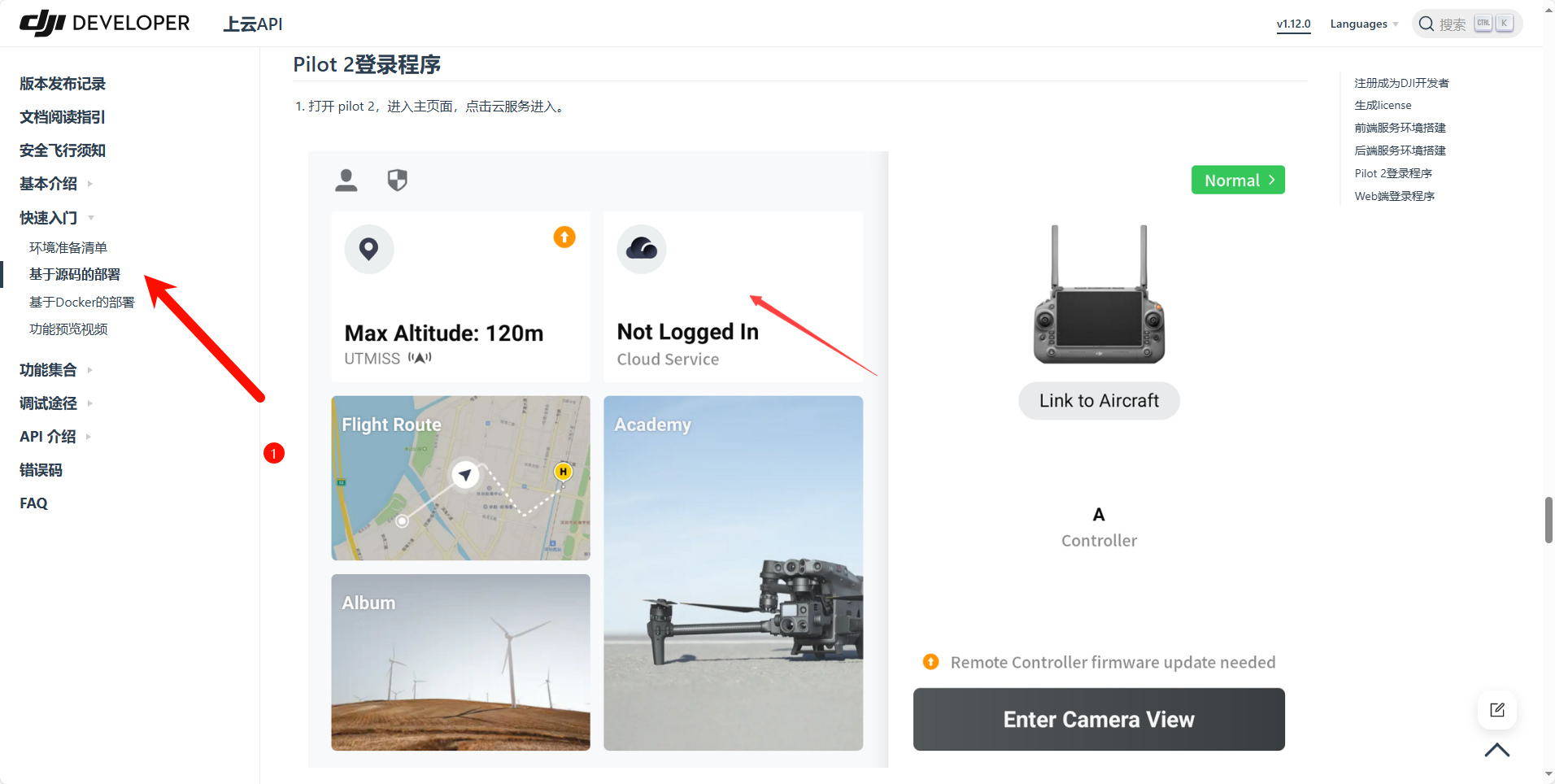The height and width of the screenshot is (784, 1555).
Task: Focus the 搜索 search field
Action: (1467, 24)
